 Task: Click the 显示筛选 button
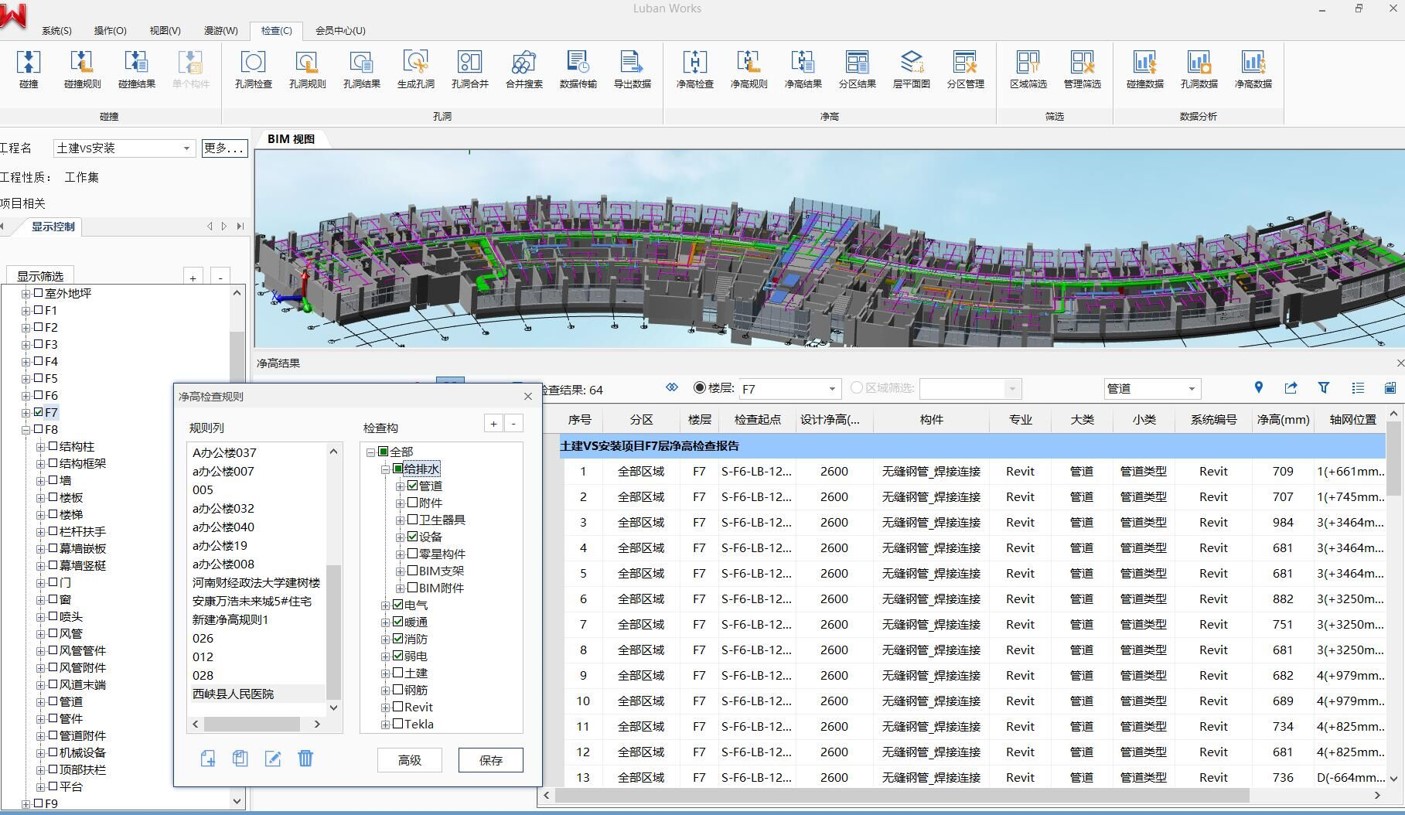40,276
